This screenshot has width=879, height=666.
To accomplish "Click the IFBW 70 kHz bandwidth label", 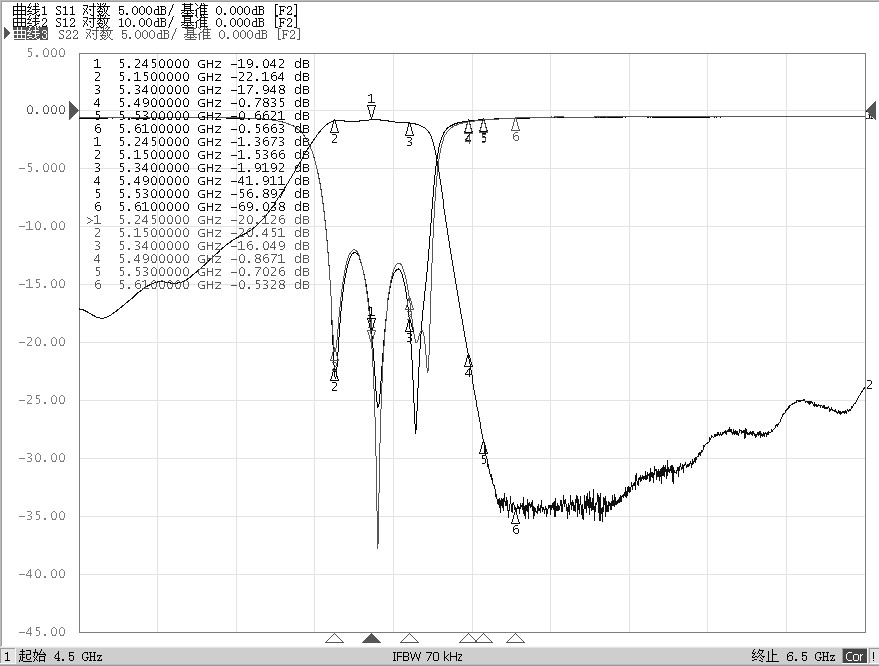I will tap(427, 657).
